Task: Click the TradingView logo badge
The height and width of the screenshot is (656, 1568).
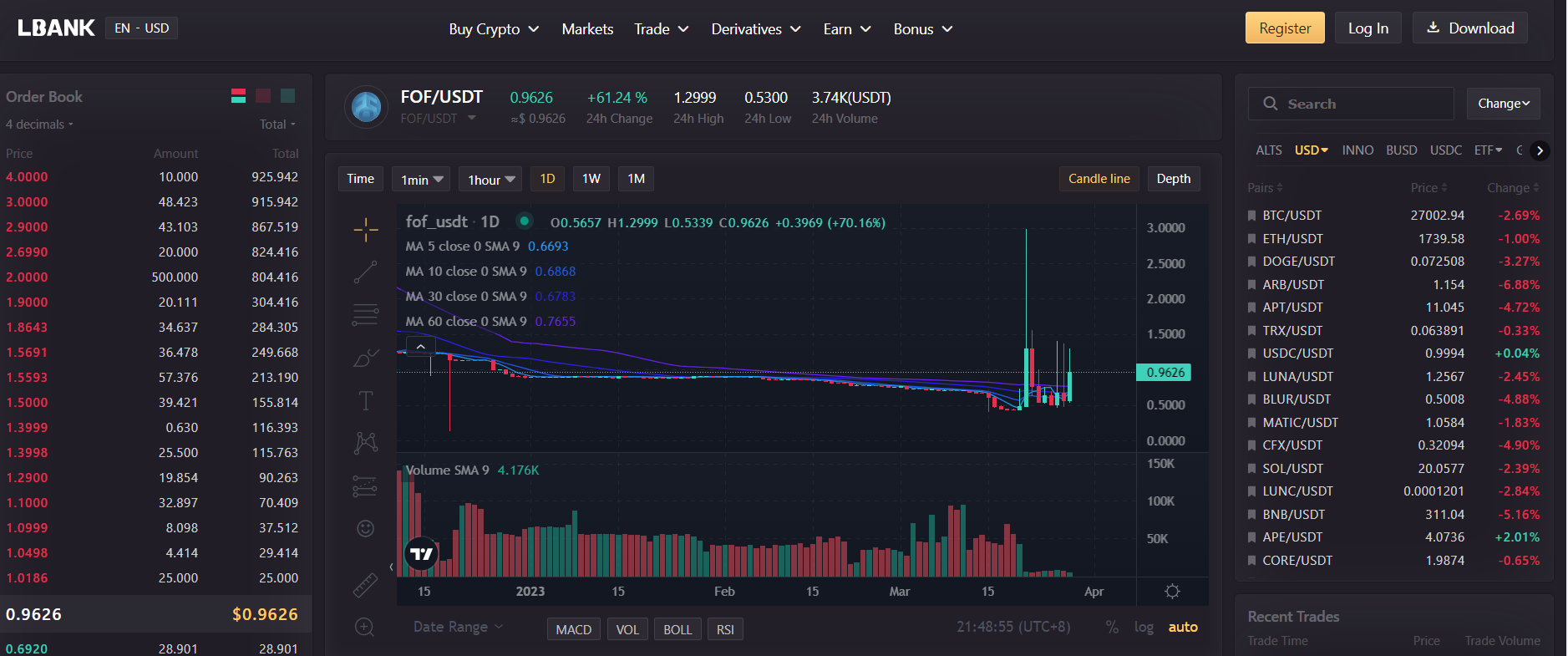Action: (x=422, y=553)
